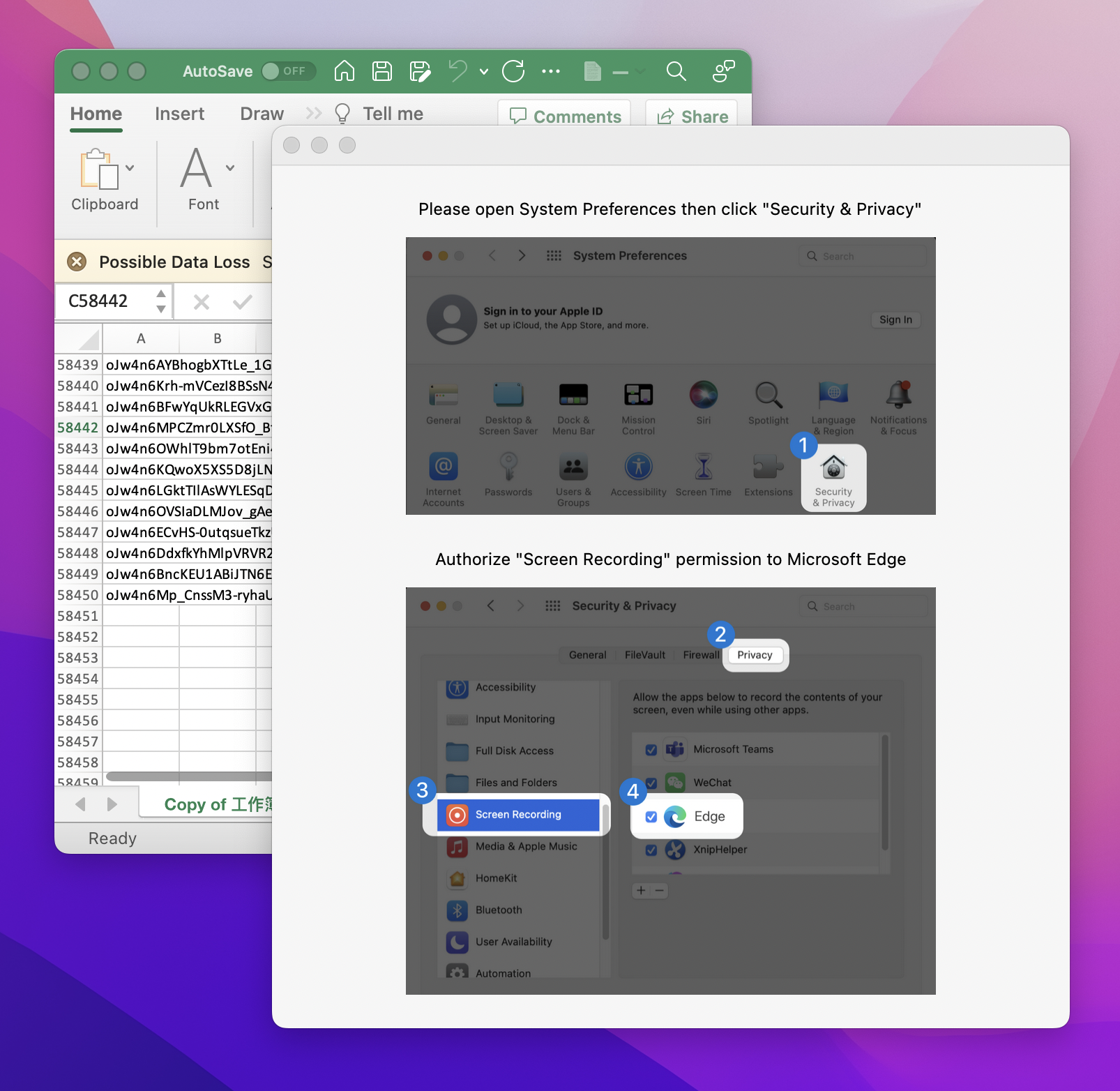
Task: Dismiss the Possible Data Loss warning icon
Action: [77, 262]
